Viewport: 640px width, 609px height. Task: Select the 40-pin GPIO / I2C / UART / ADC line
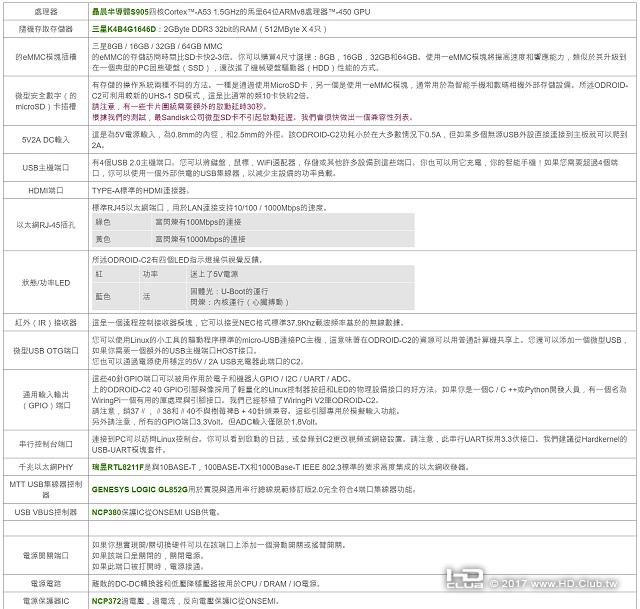[x=222, y=379]
